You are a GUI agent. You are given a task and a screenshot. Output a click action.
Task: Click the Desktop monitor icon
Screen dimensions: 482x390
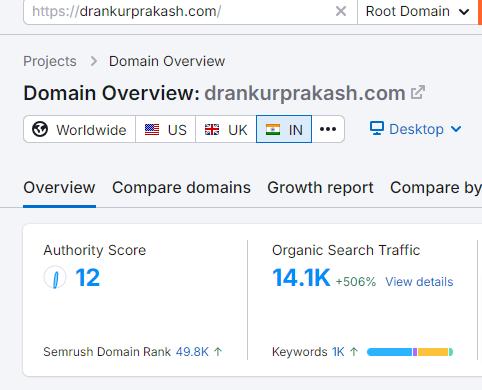point(377,129)
